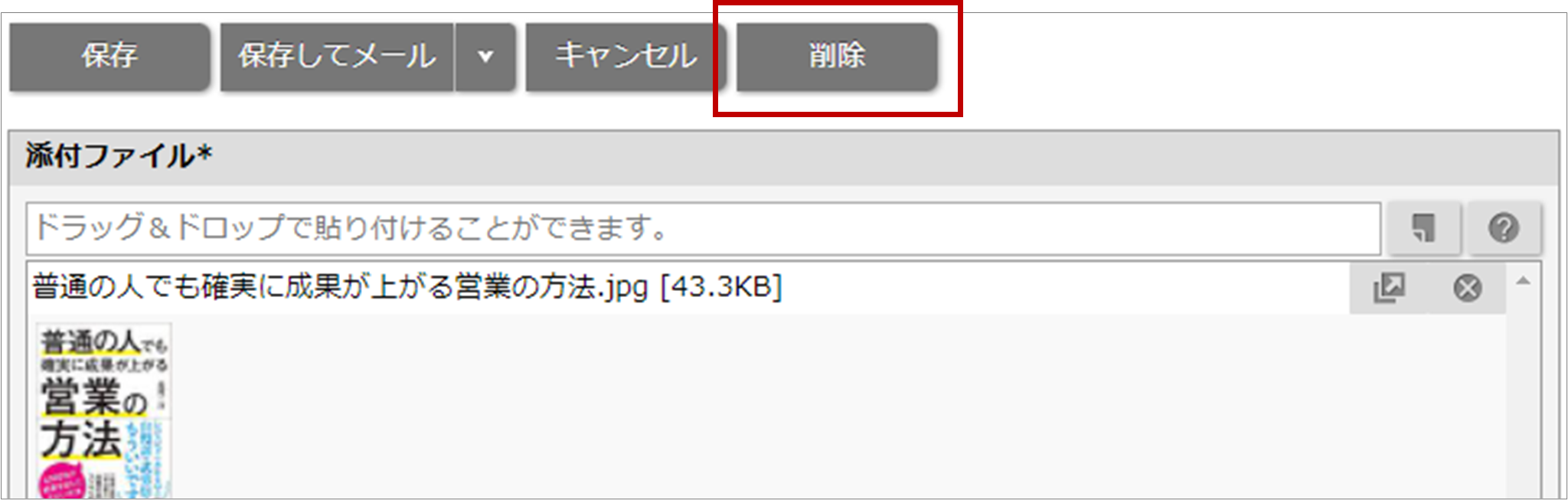Click the attachment list scroll up arrow
1568x500 pixels.
pyautogui.click(x=1524, y=282)
